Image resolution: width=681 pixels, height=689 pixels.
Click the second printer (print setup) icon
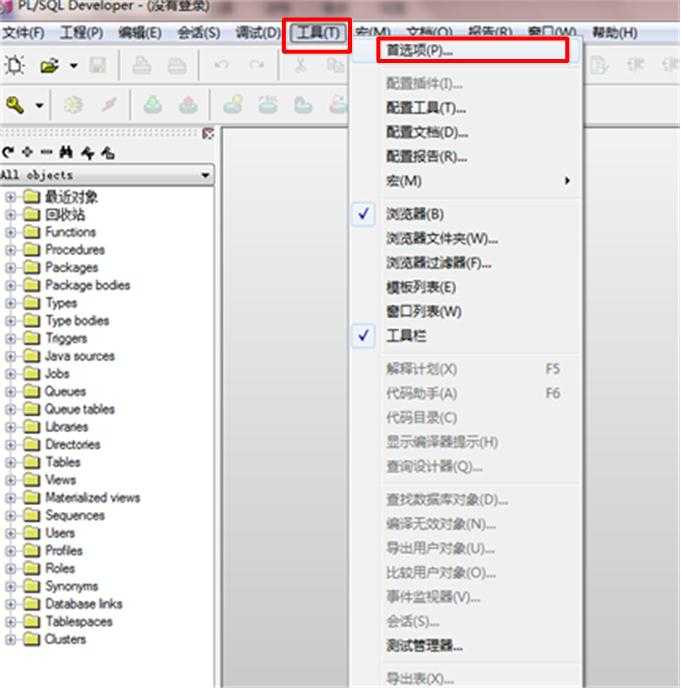point(177,66)
